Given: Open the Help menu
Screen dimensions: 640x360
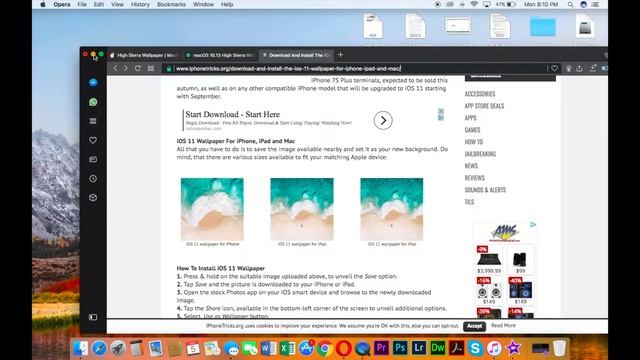Looking at the screenshot, I should pos(227,4).
